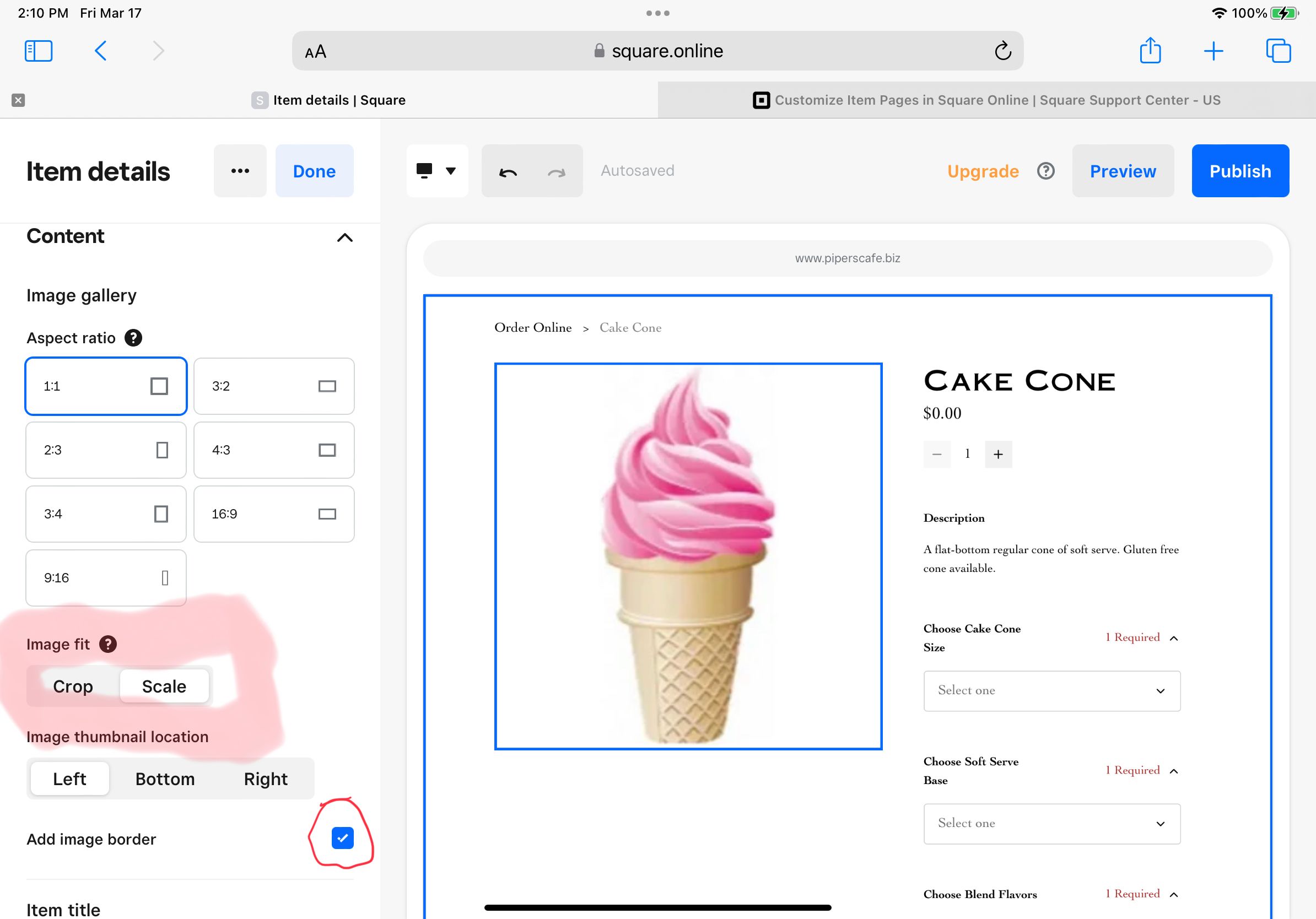Collapse Choose Cake Cone Size chevron
The height and width of the screenshot is (919, 1316).
click(x=1173, y=638)
